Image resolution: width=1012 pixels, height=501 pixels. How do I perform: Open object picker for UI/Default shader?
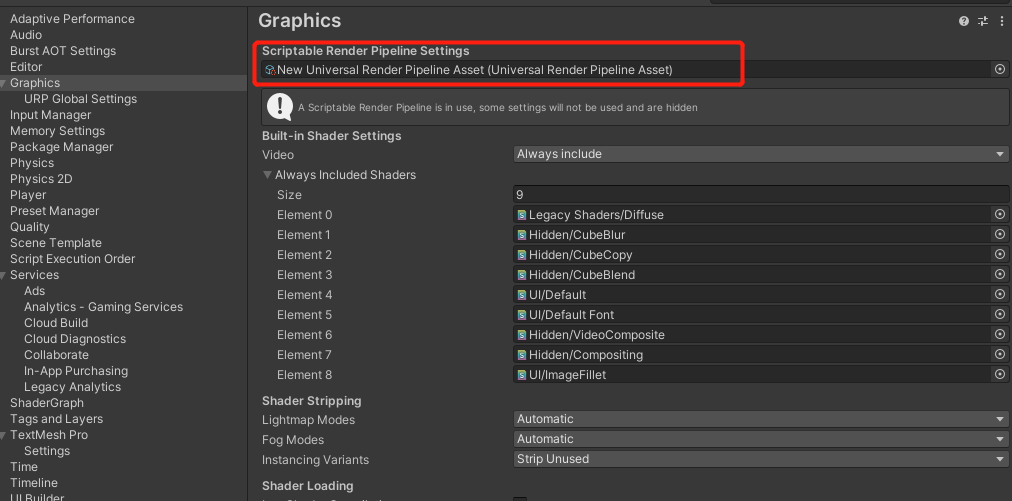point(1000,294)
